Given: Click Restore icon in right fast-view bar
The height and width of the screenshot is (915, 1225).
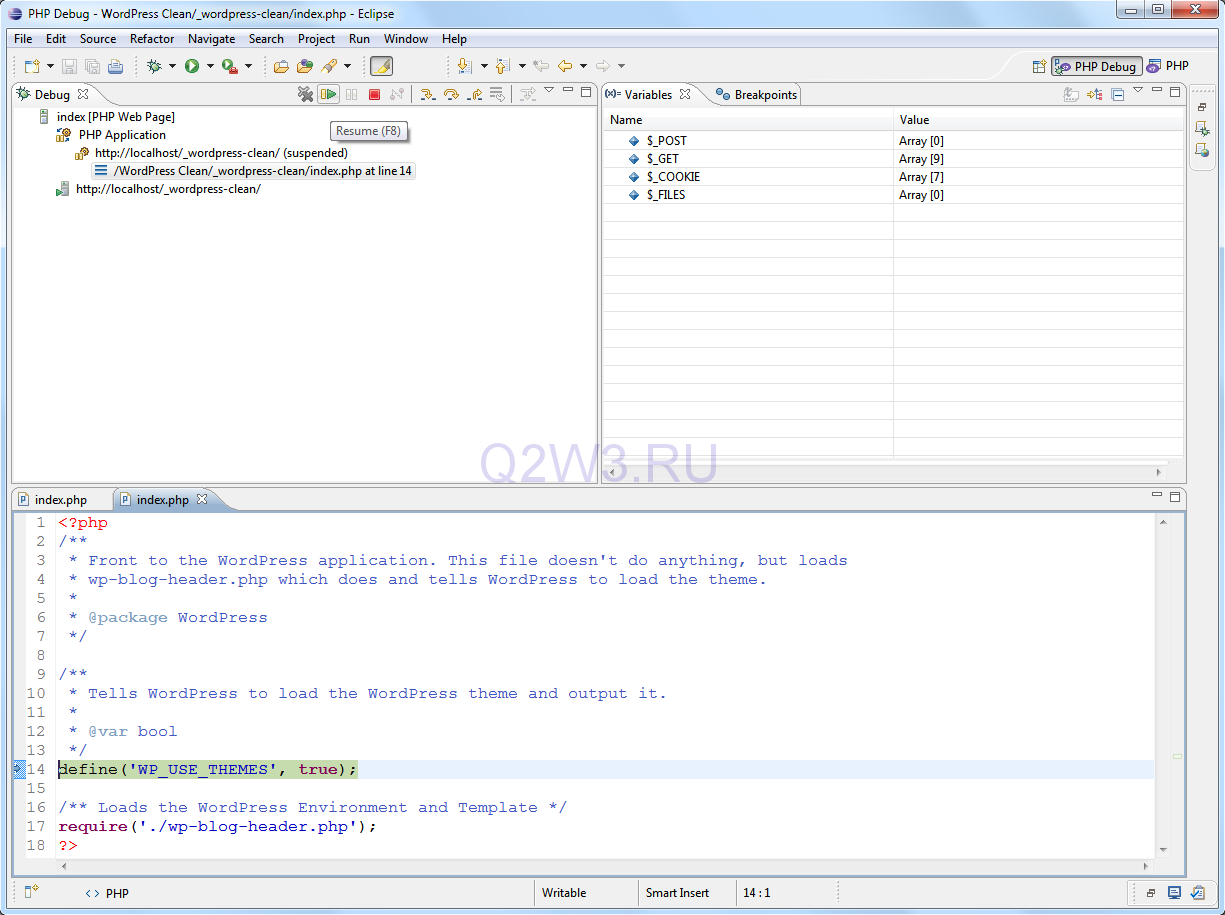Looking at the screenshot, I should [x=1201, y=107].
